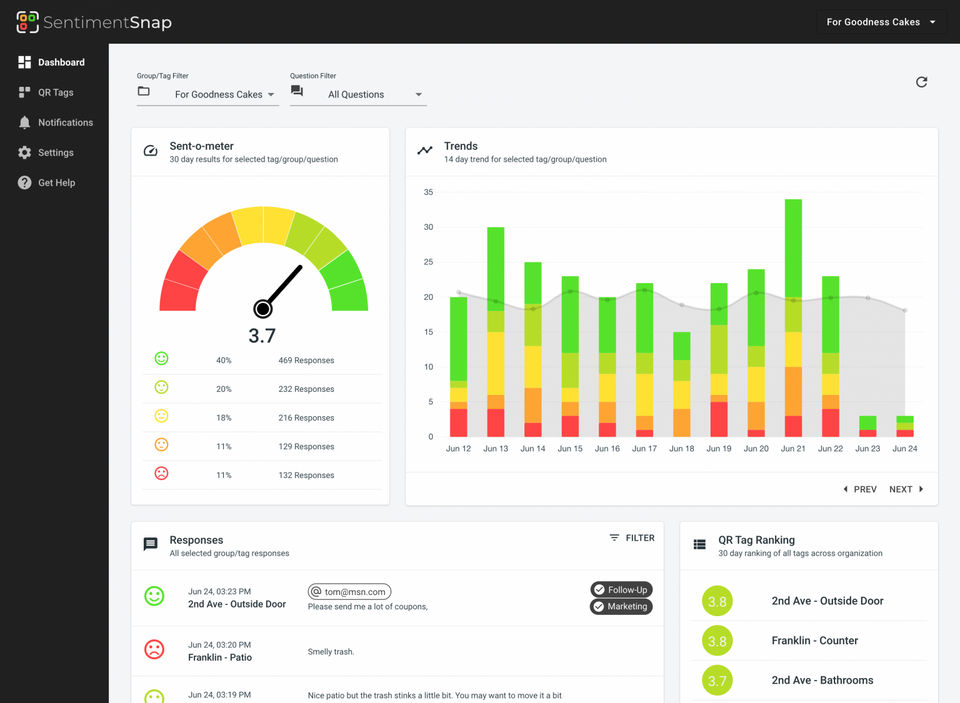This screenshot has height=703, width=960.
Task: Click the green segment of the gauge
Action: pyautogui.click(x=345, y=282)
